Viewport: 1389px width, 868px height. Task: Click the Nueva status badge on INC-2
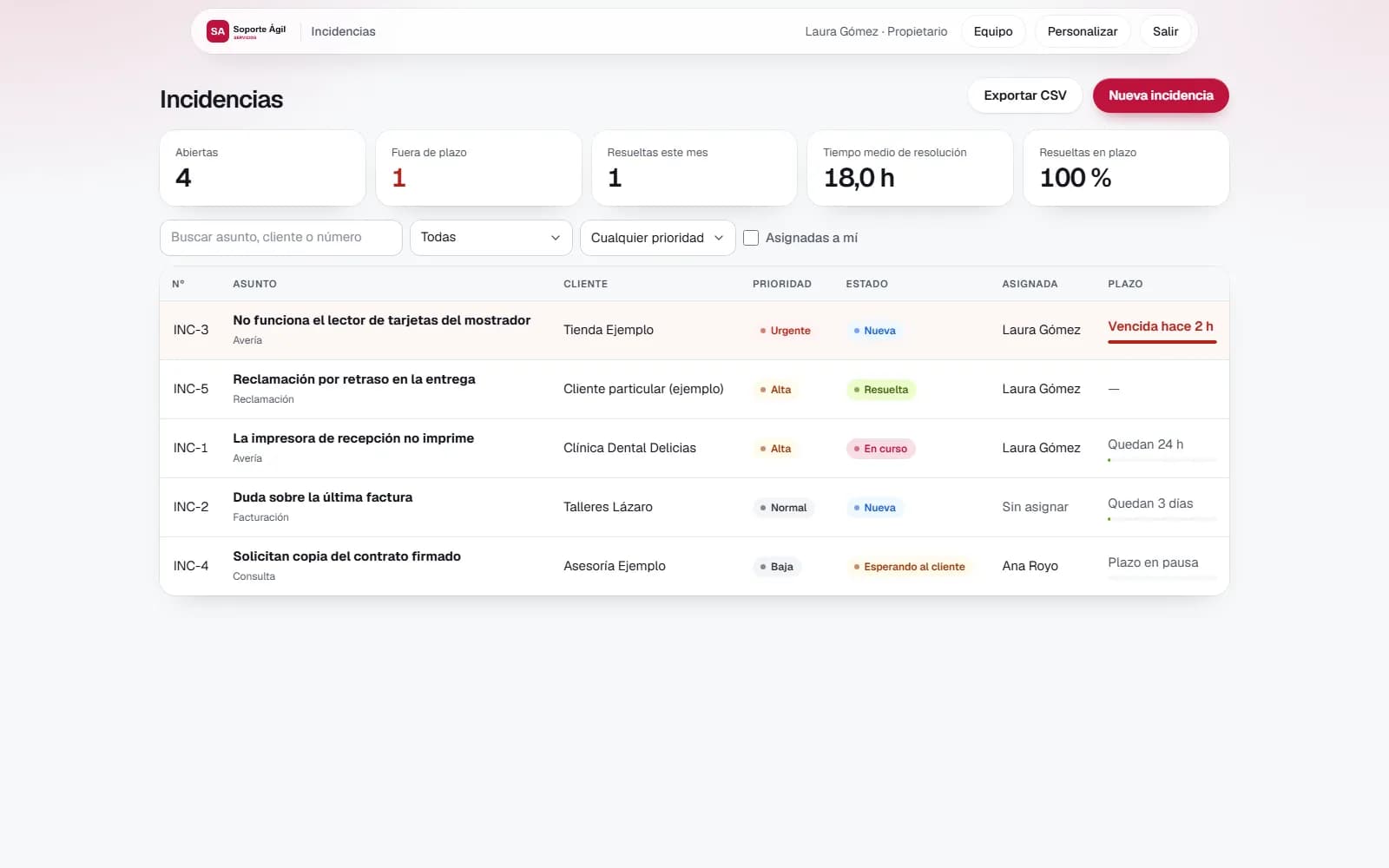(874, 508)
